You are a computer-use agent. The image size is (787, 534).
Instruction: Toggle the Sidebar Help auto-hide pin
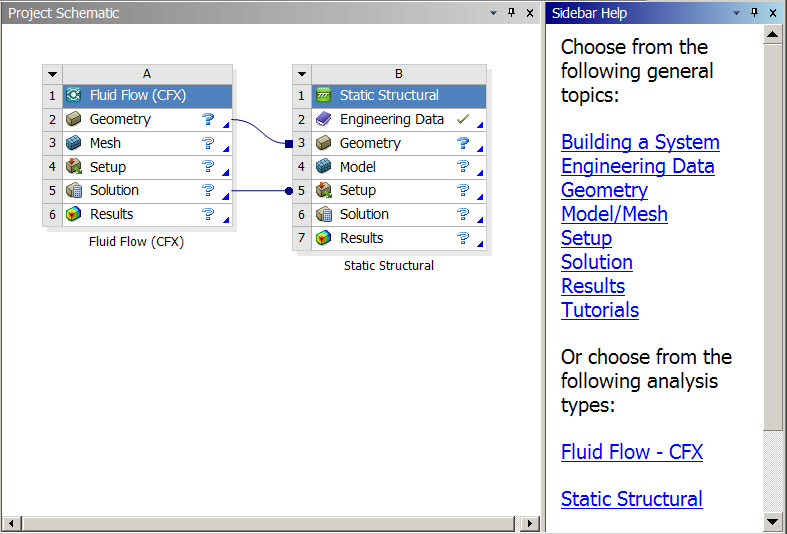click(x=755, y=13)
